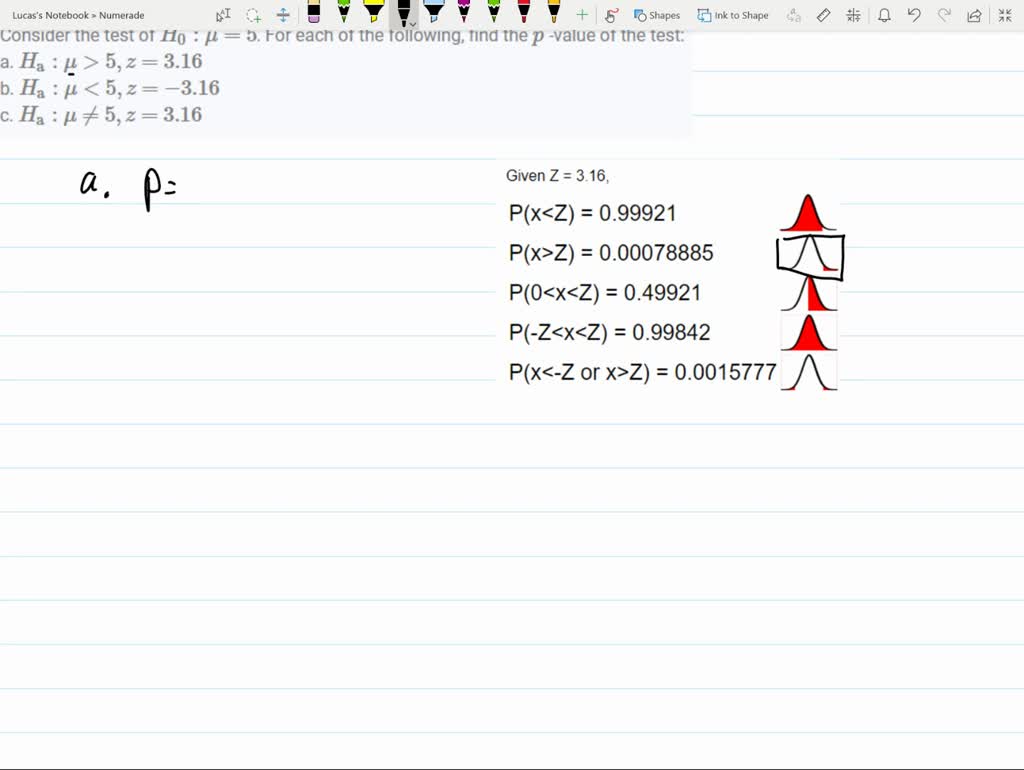Image resolution: width=1024 pixels, height=770 pixels.
Task: Redo the last undone action
Action: (944, 15)
